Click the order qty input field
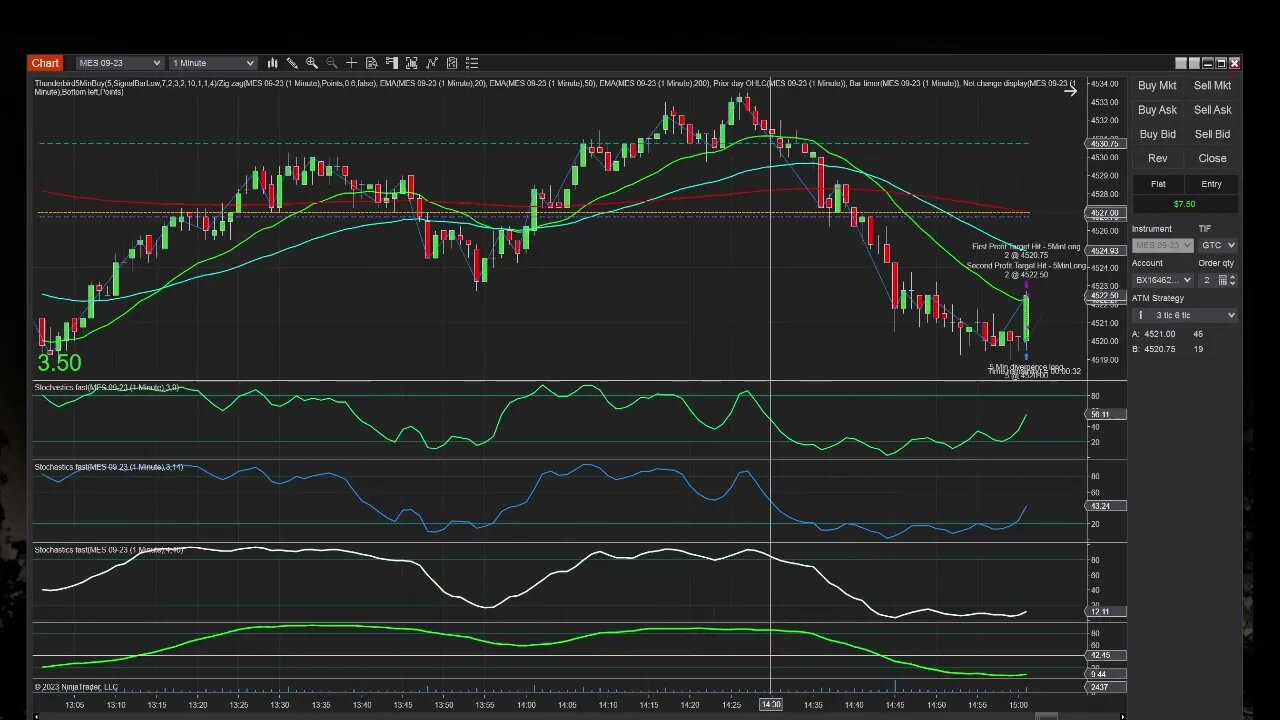Screen dimensions: 1280x720 pos(1207,280)
